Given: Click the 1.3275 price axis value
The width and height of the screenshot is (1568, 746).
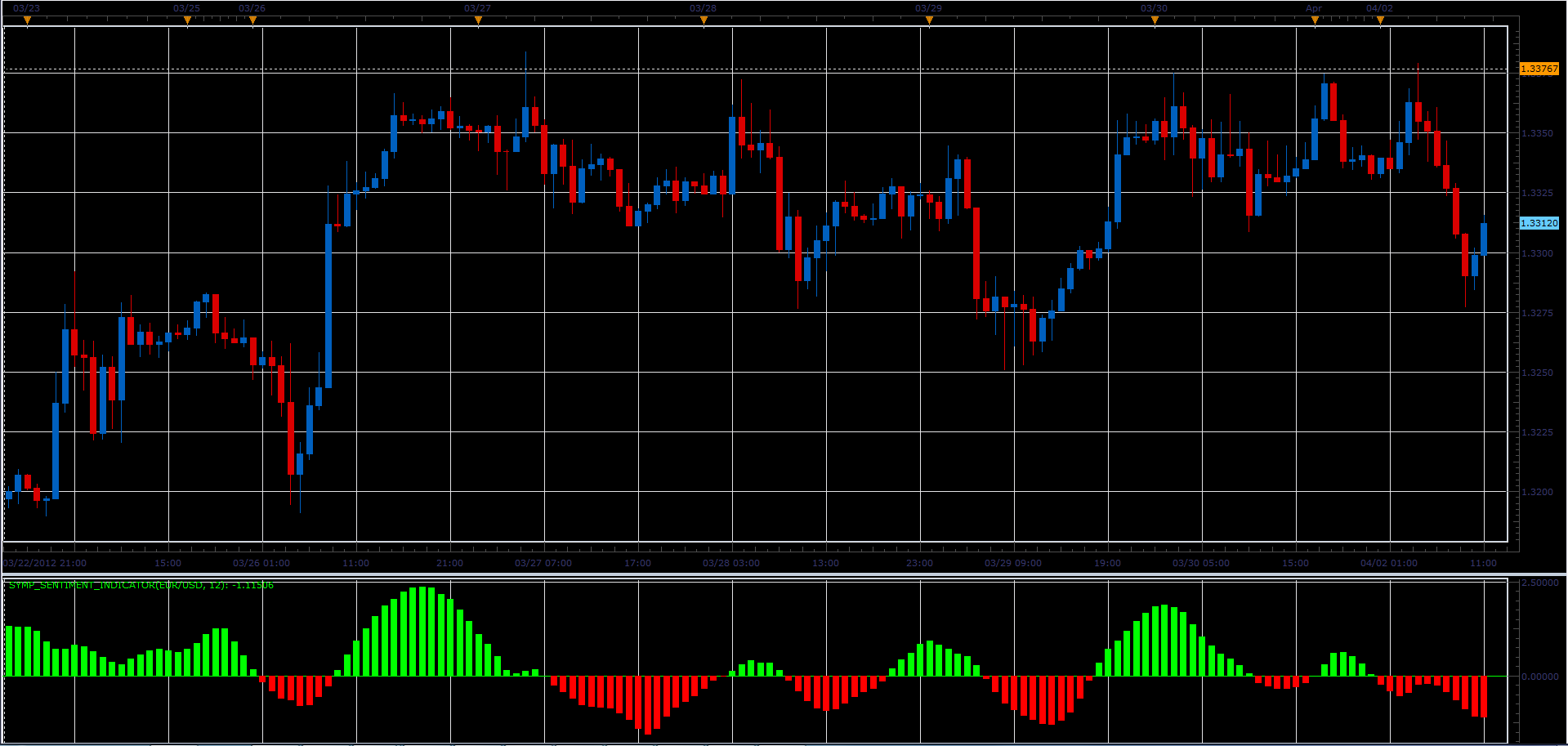Looking at the screenshot, I should pos(1537,313).
